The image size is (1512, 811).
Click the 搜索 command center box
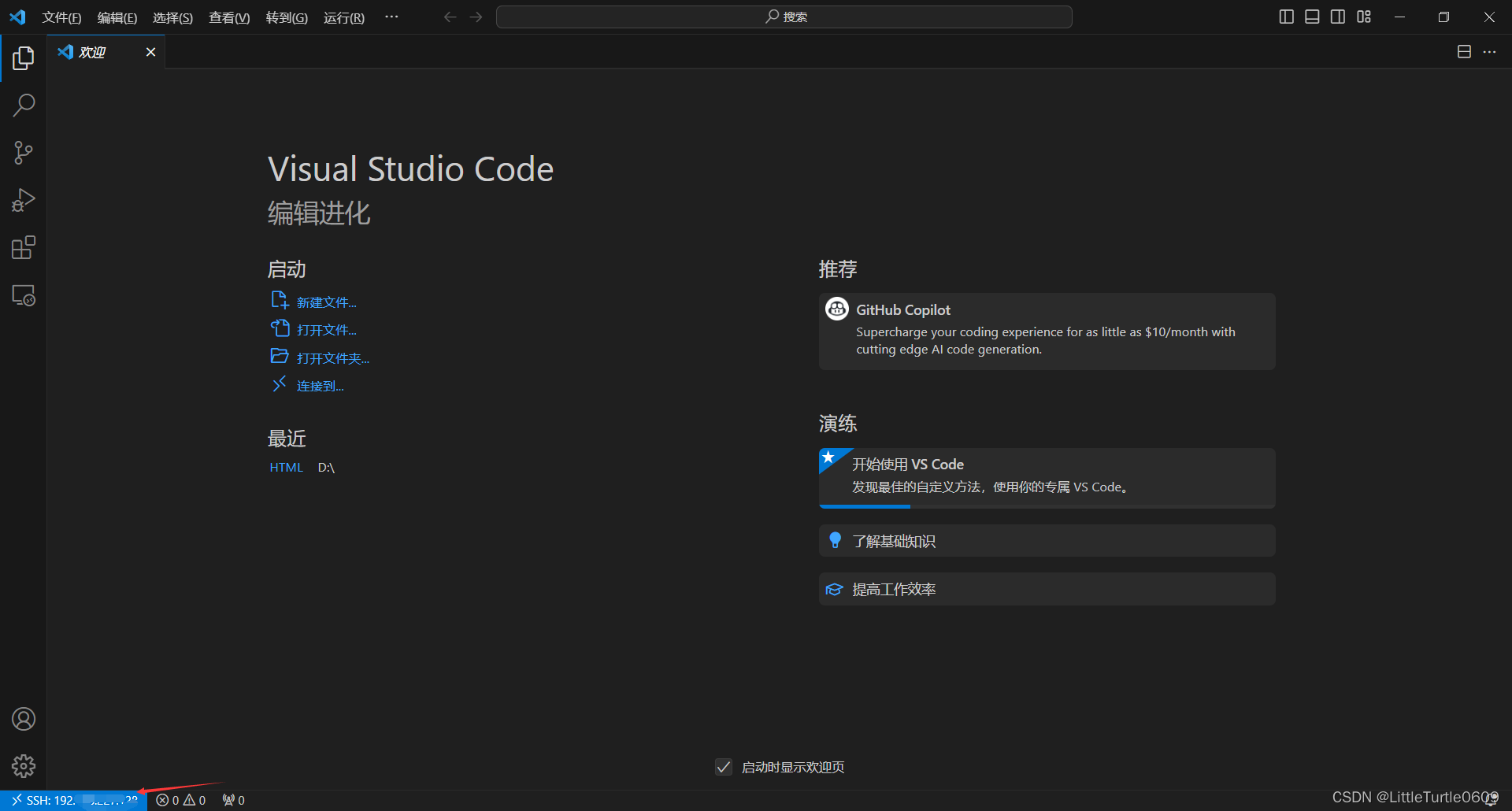point(784,17)
